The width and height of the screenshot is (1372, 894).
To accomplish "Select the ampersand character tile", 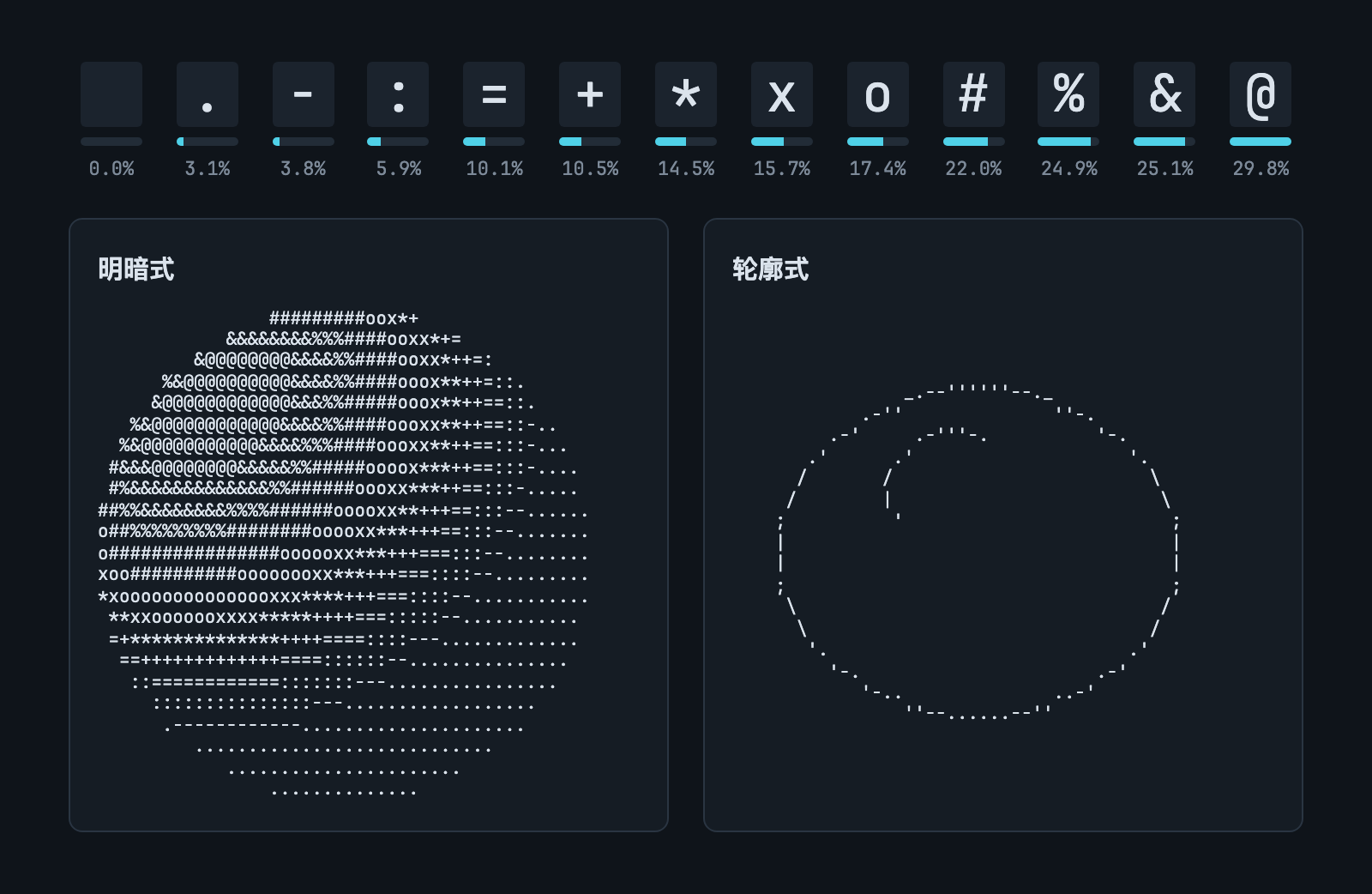I will [x=1164, y=94].
